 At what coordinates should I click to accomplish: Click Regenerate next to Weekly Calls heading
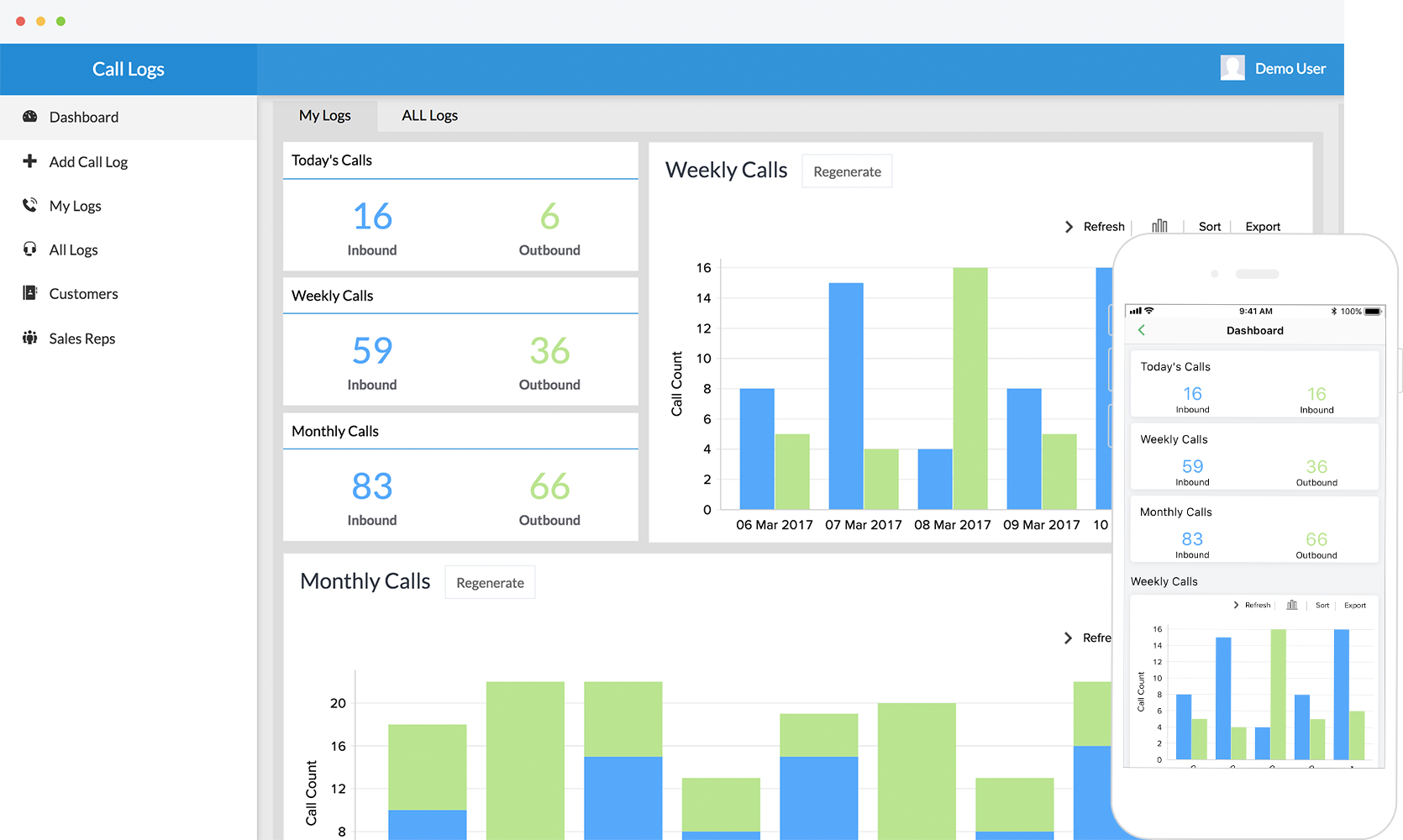847,171
